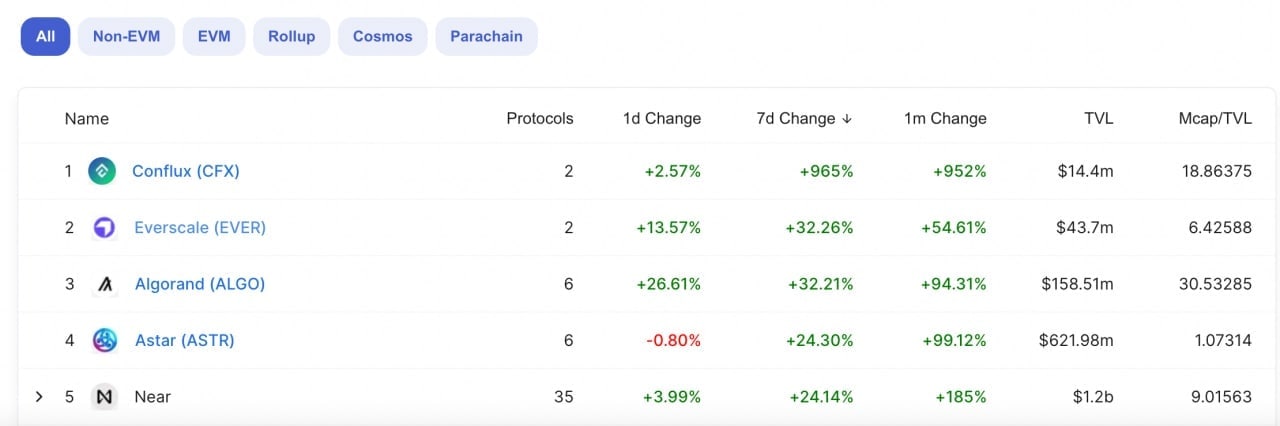Click the Conflux chain logo icon
The image size is (1280, 426).
pyautogui.click(x=102, y=171)
